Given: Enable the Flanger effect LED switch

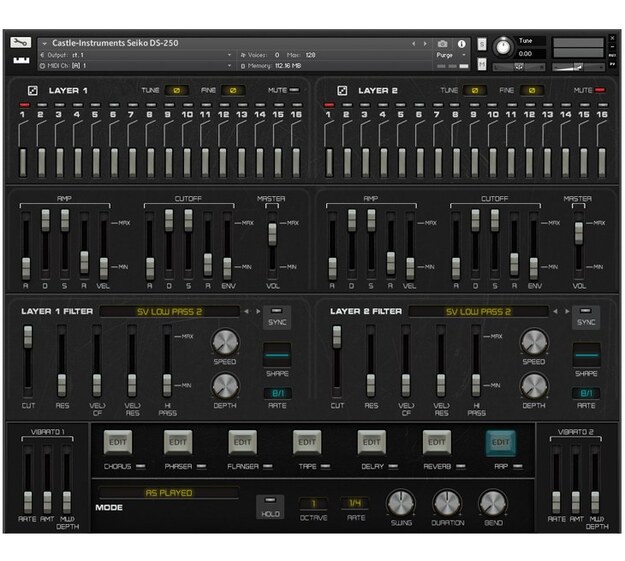Looking at the screenshot, I should 268,466.
